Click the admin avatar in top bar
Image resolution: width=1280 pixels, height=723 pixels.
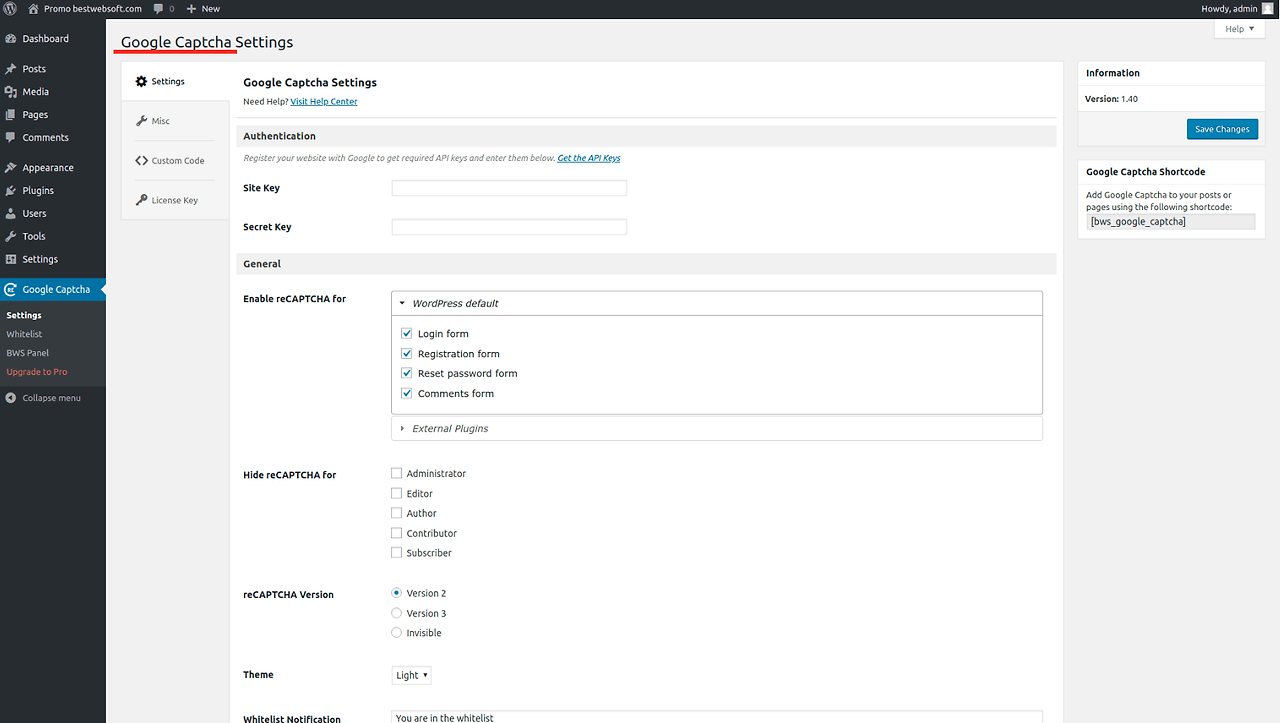(1267, 8)
